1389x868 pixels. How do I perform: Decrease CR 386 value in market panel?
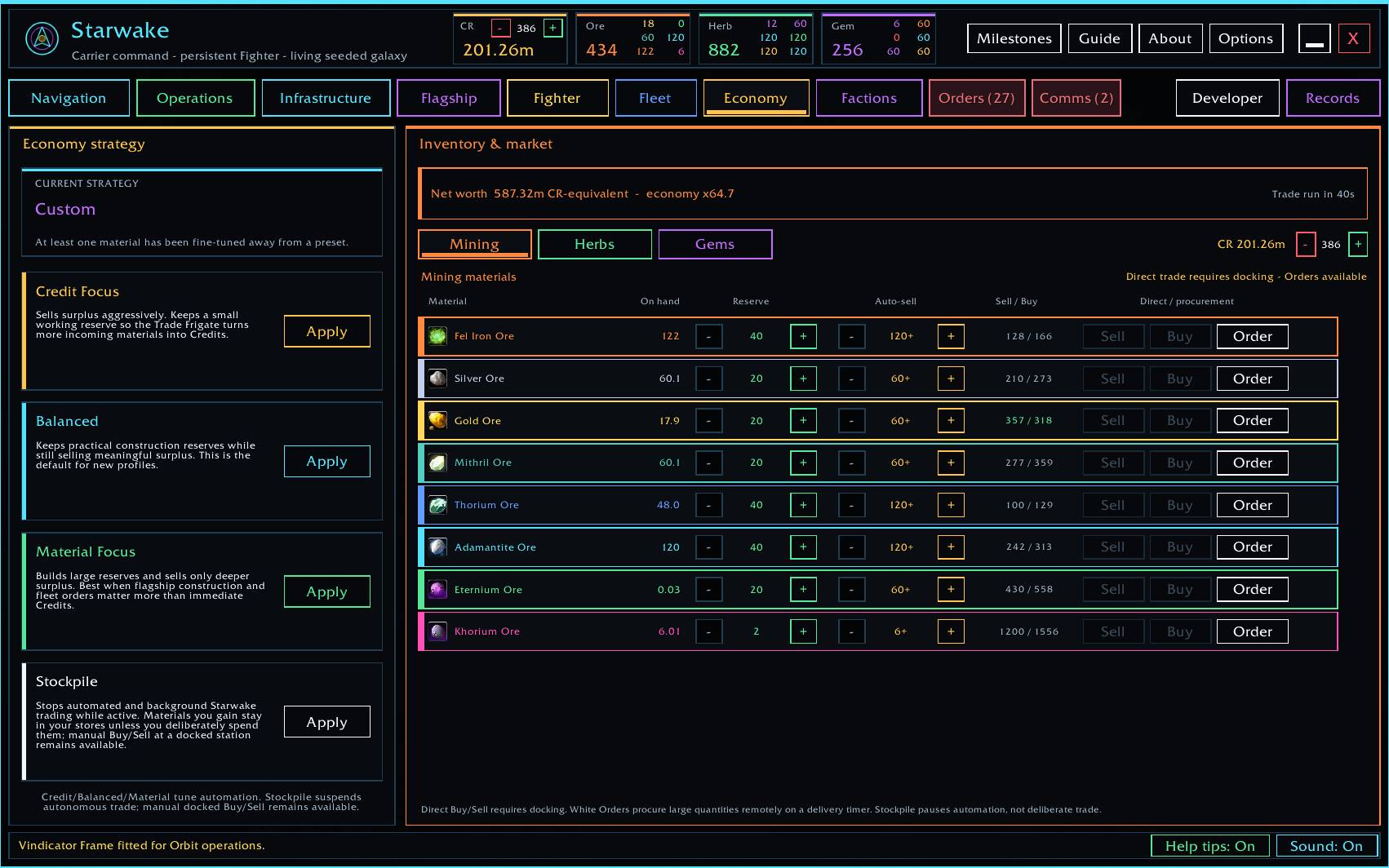(x=1306, y=244)
